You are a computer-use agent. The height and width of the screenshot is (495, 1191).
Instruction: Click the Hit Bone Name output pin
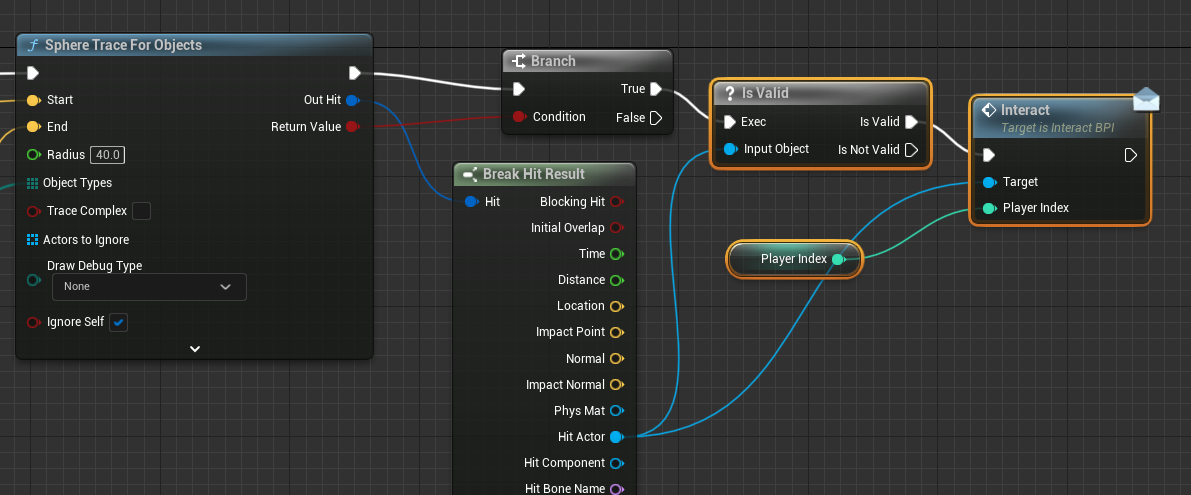[x=617, y=489]
